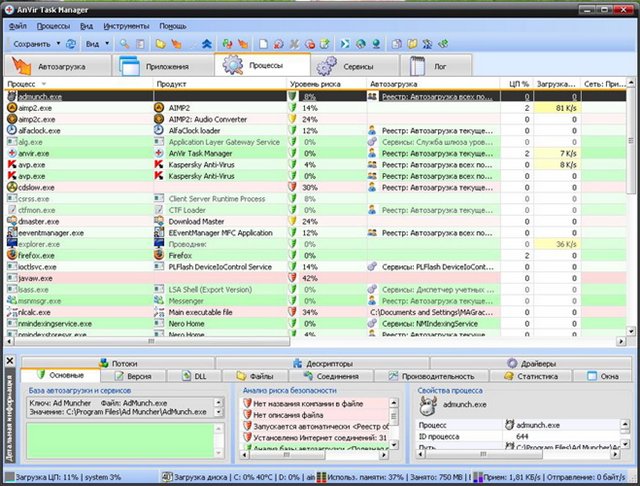
Task: Click the blue double-arrow toolbar icon
Action: (205, 44)
